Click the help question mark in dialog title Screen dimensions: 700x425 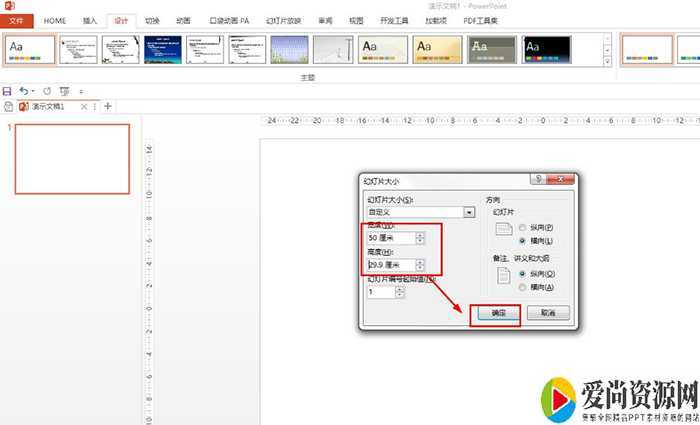tap(539, 180)
